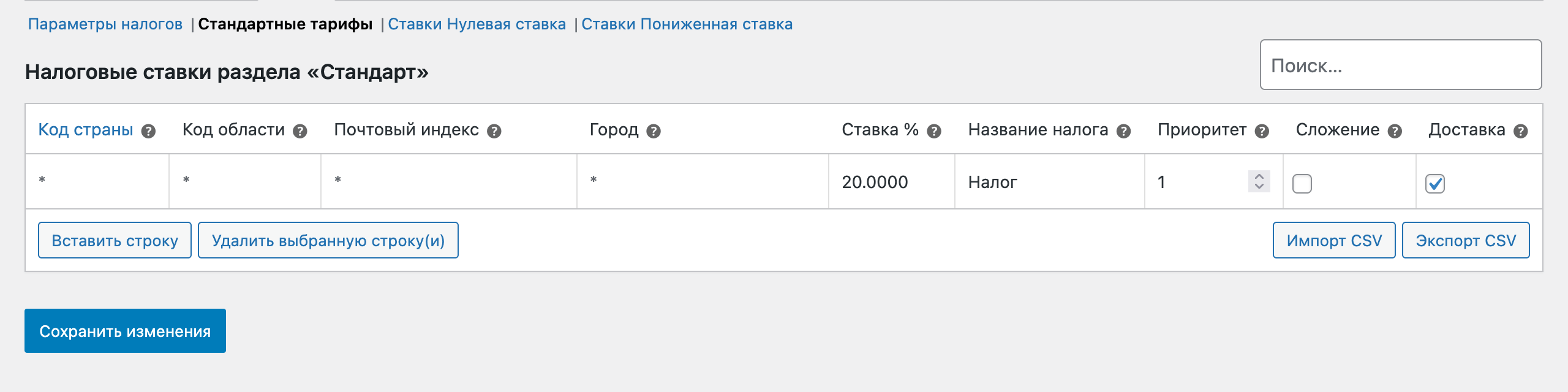Switch to Ставки Нулевая ставка tab
This screenshot has height=392, width=1568.
[x=477, y=24]
